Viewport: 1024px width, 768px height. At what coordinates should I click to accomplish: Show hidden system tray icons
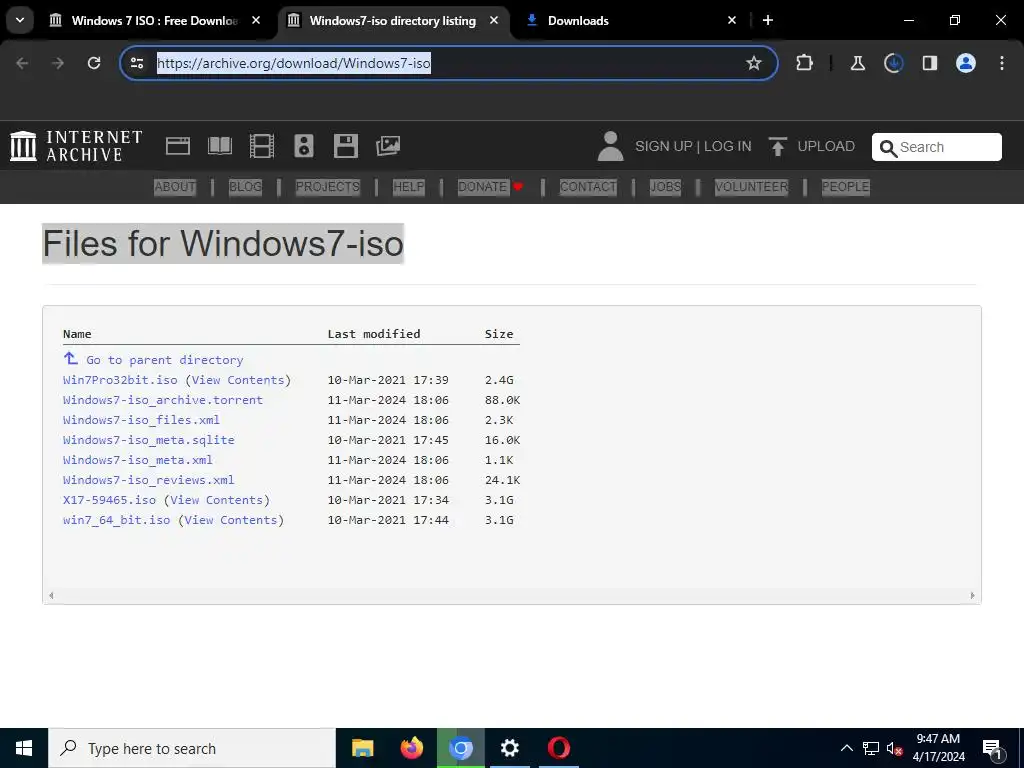[x=846, y=748]
